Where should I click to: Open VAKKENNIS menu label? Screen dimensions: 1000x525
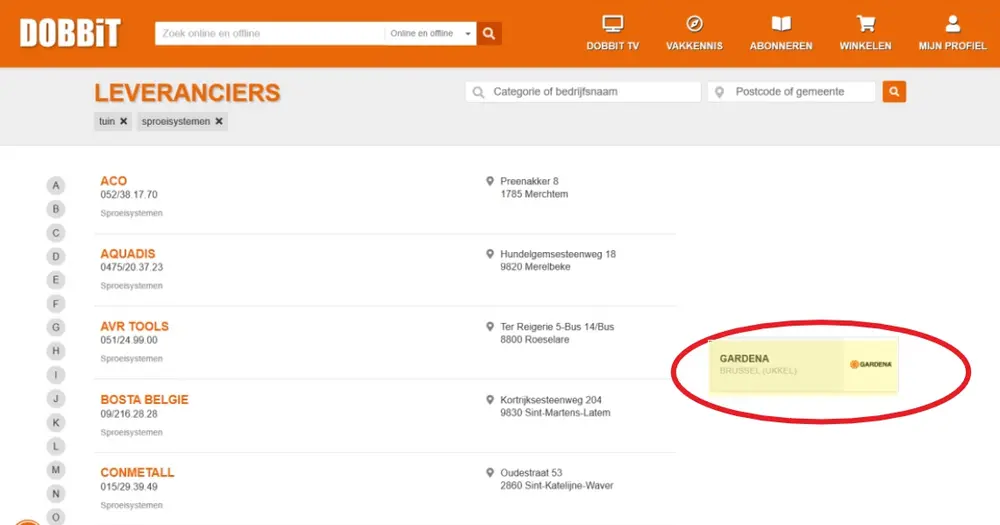[695, 46]
